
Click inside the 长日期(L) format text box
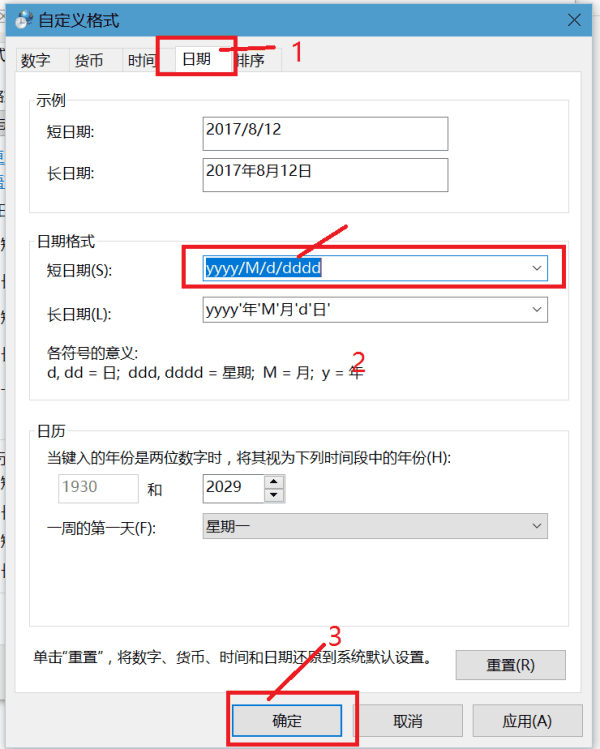point(360,310)
